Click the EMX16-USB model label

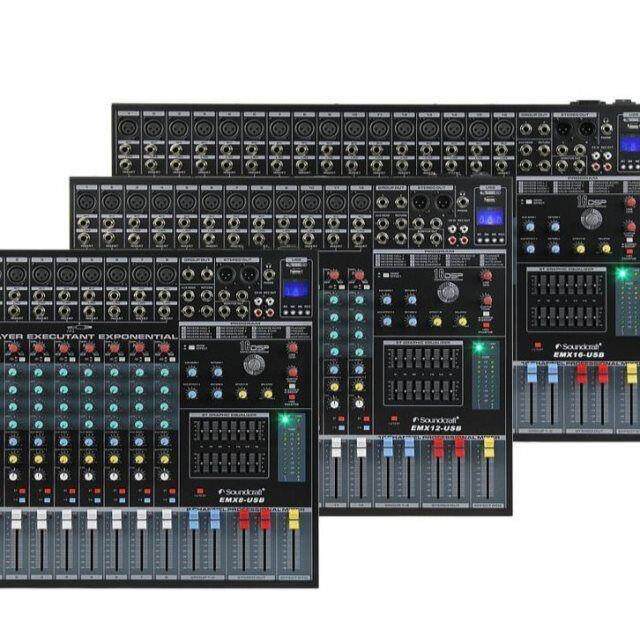578,355
